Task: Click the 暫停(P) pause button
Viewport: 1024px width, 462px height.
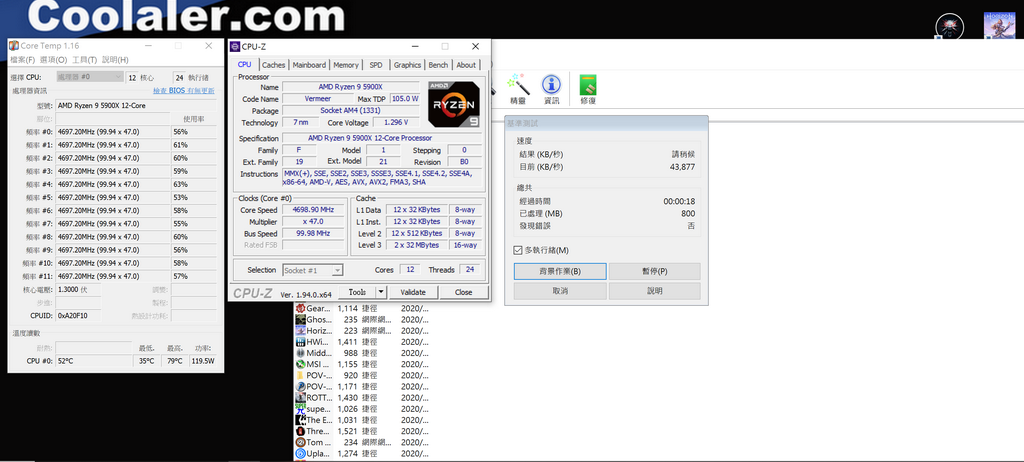Action: (x=655, y=271)
